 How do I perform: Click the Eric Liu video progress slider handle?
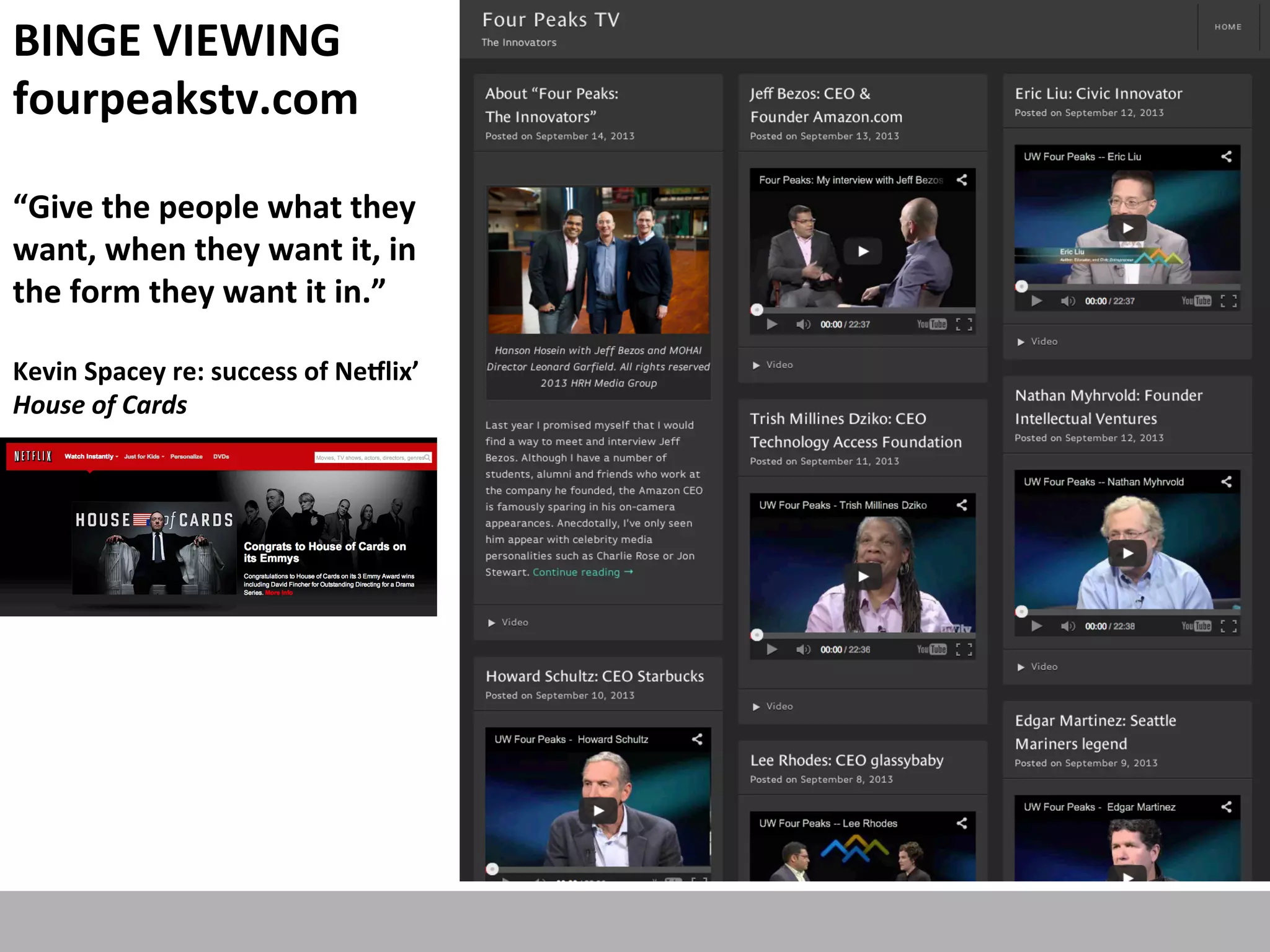click(x=1021, y=286)
